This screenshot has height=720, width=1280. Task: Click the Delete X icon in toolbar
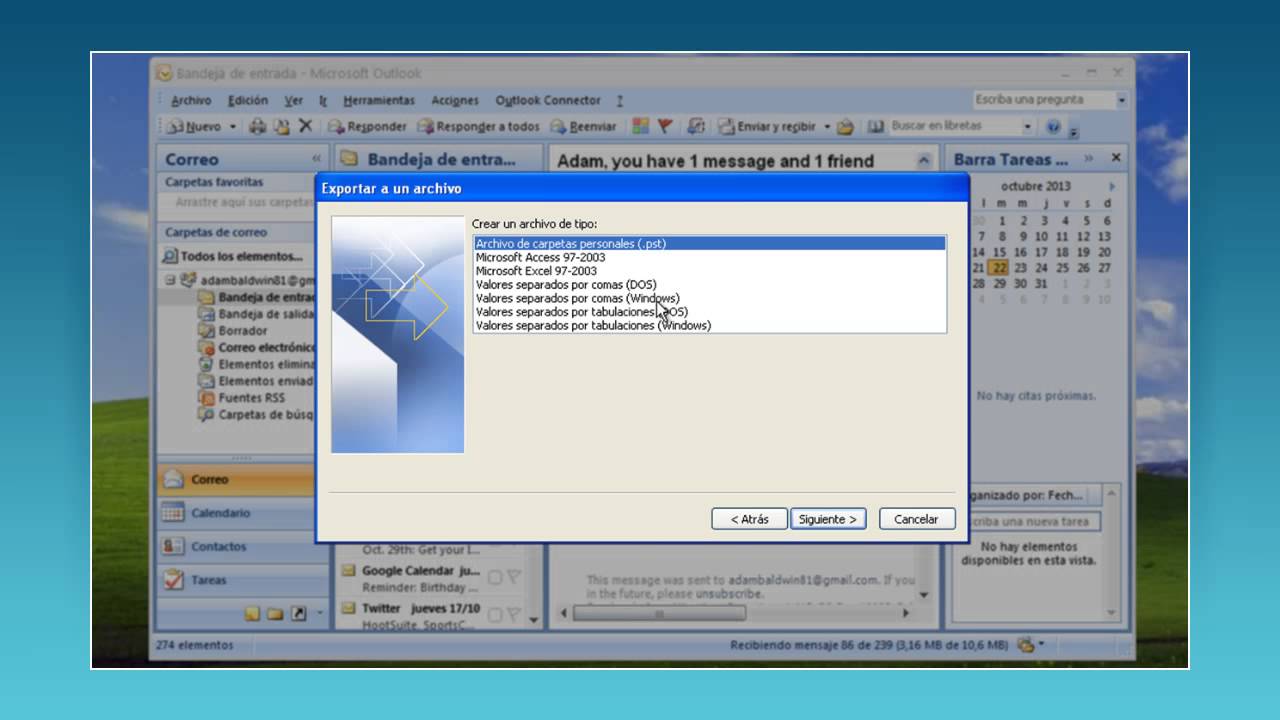[x=306, y=127]
